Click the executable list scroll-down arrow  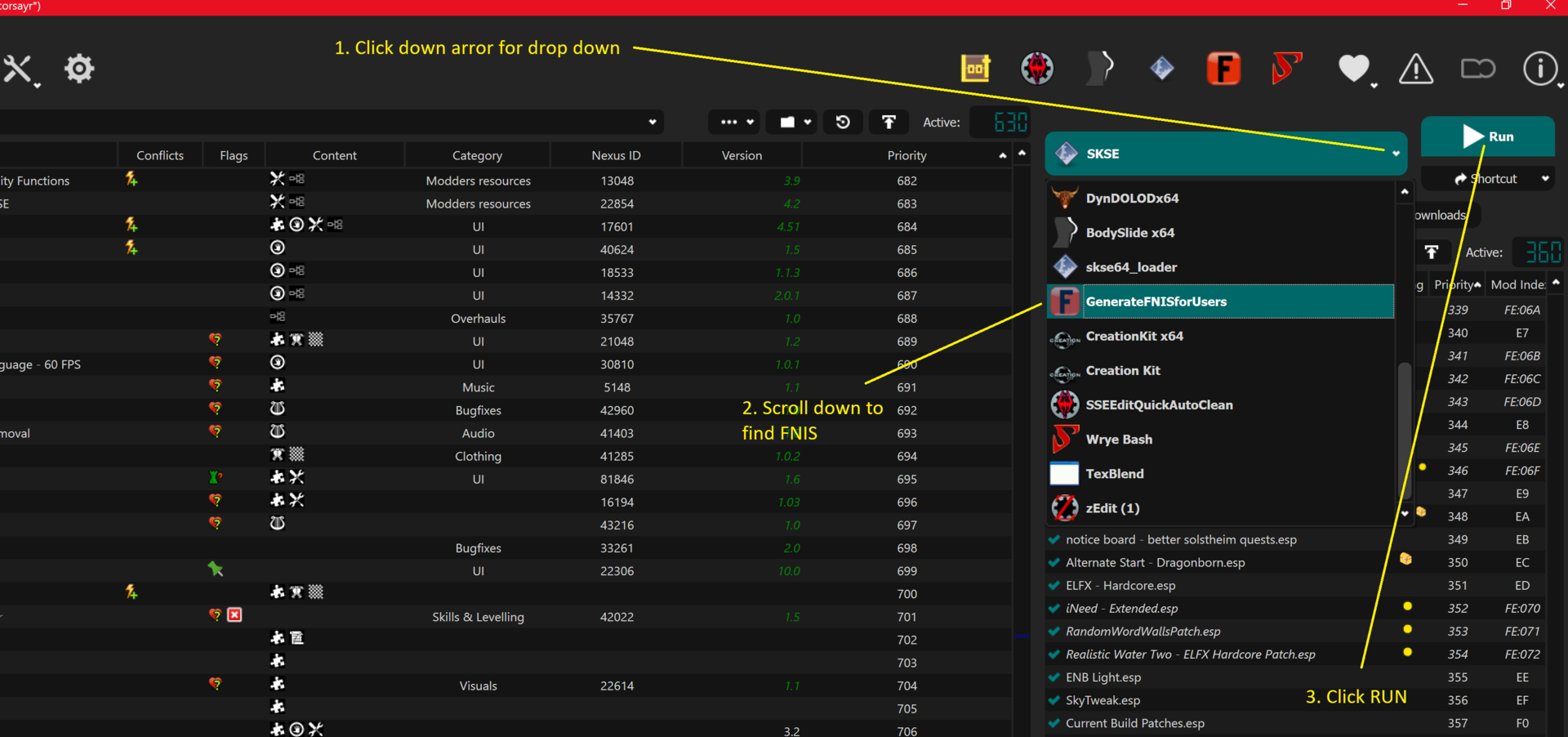click(1405, 513)
